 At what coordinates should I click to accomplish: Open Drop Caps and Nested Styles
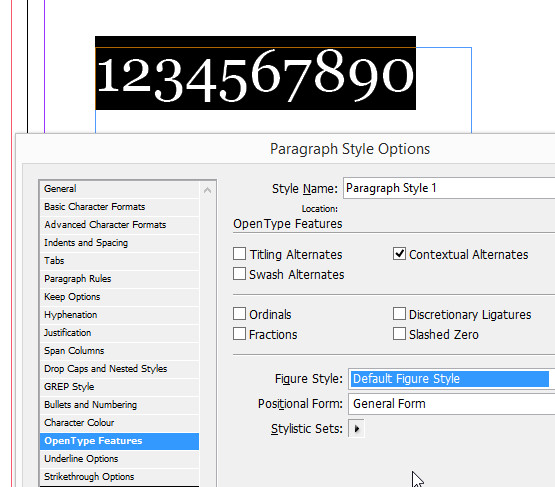pyautogui.click(x=119, y=369)
